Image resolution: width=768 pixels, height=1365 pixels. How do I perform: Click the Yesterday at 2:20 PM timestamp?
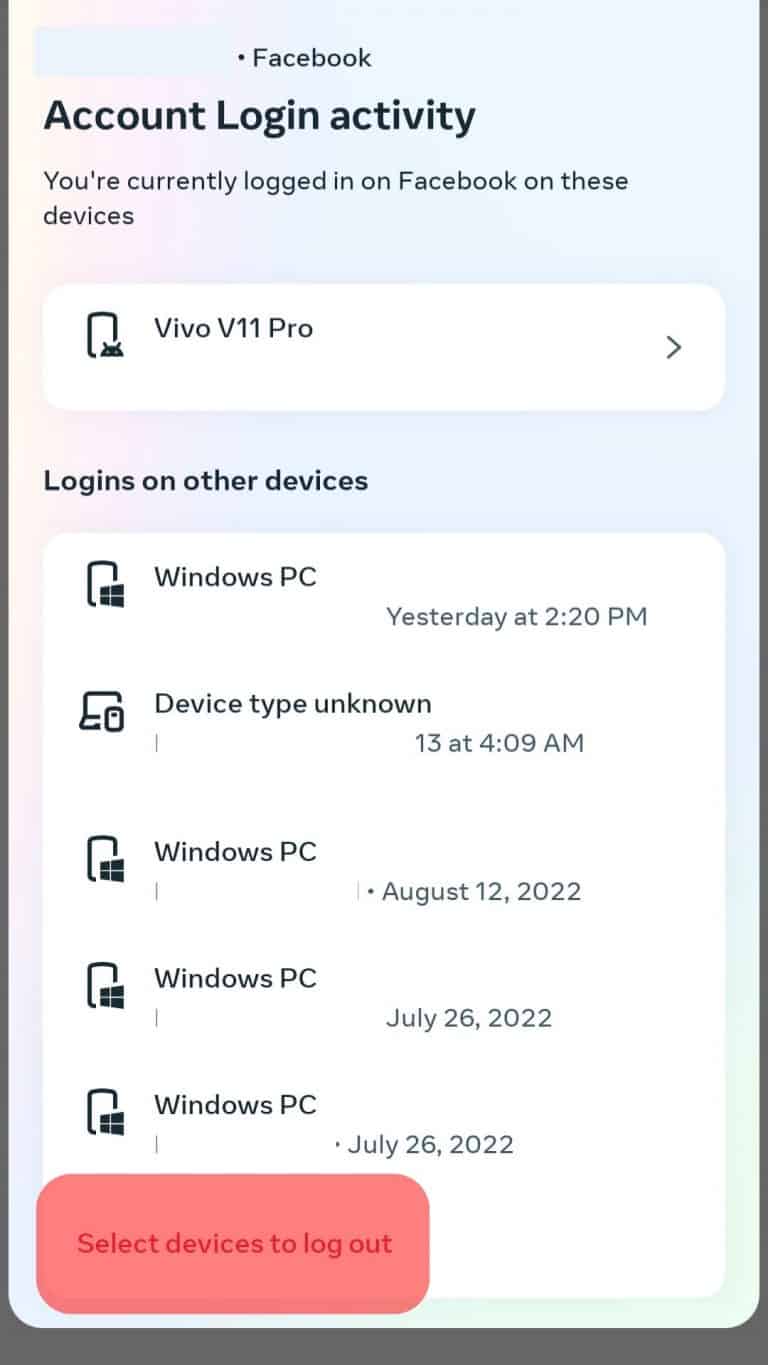pyautogui.click(x=516, y=616)
